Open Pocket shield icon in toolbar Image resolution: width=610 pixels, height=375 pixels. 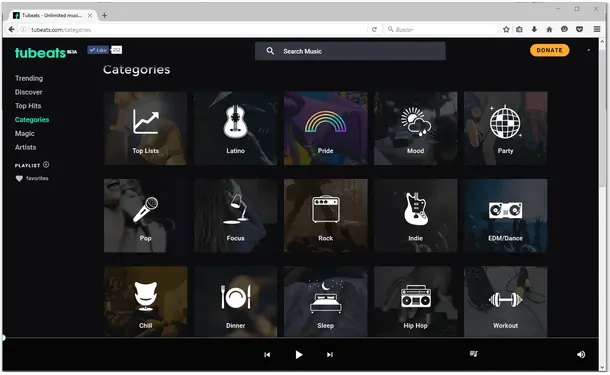point(579,29)
